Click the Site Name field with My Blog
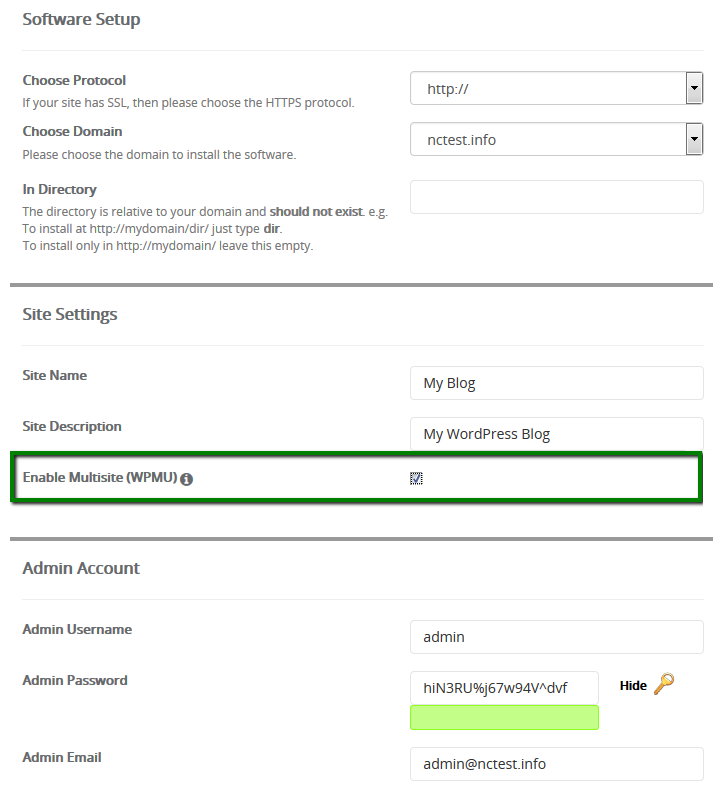The image size is (713, 791). (x=557, y=383)
